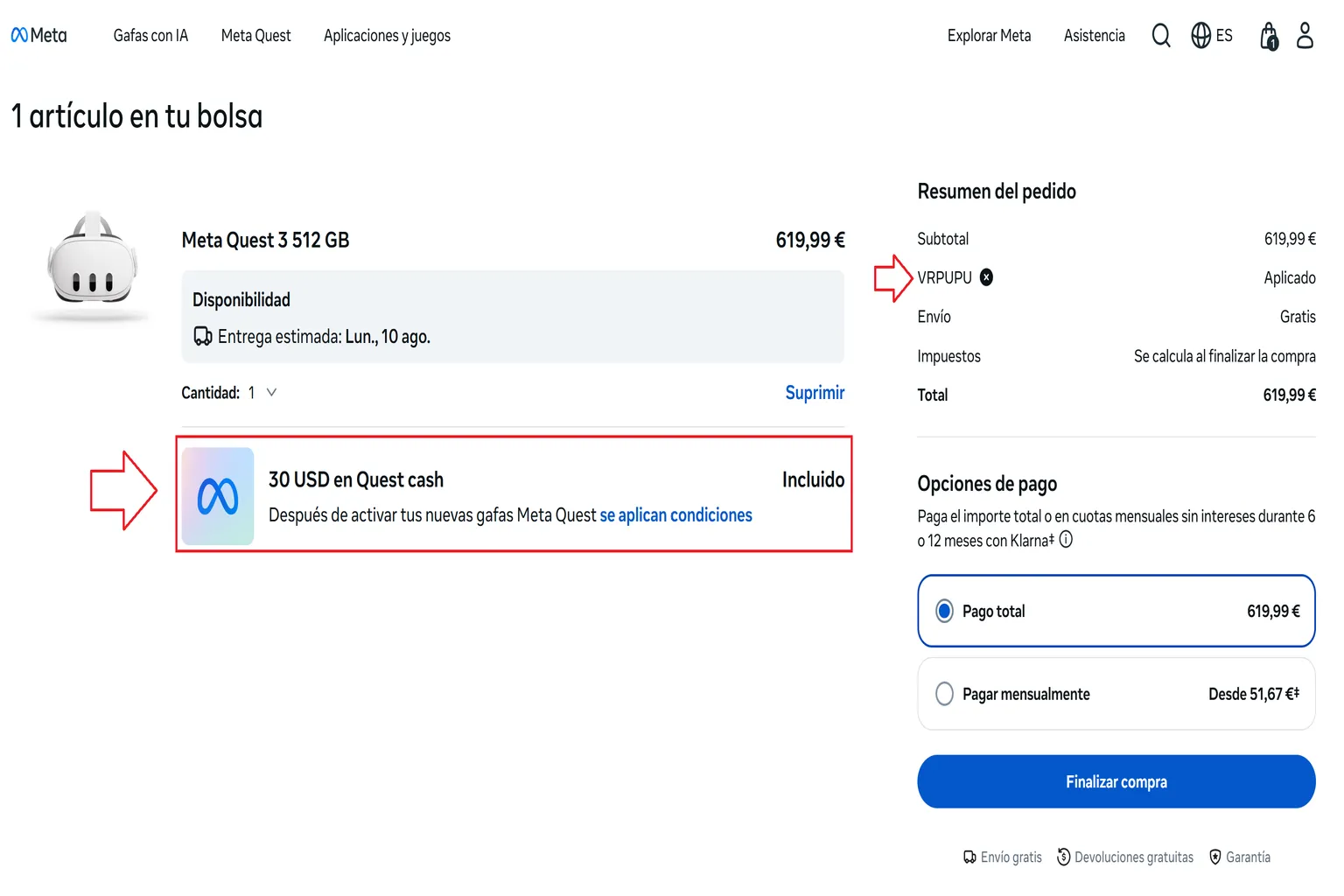Open Meta Quest menu
1344x896 pixels.
point(256,36)
